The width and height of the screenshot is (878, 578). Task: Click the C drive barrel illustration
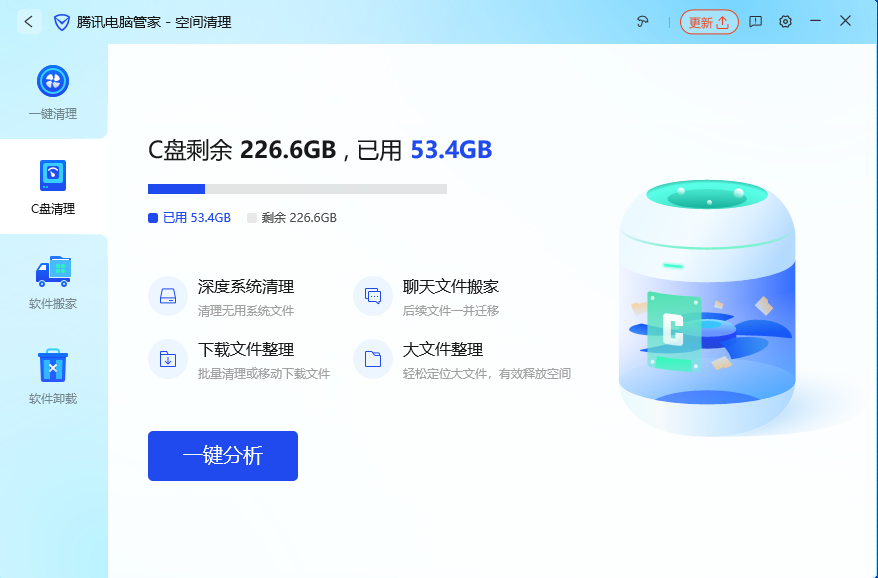[x=707, y=308]
